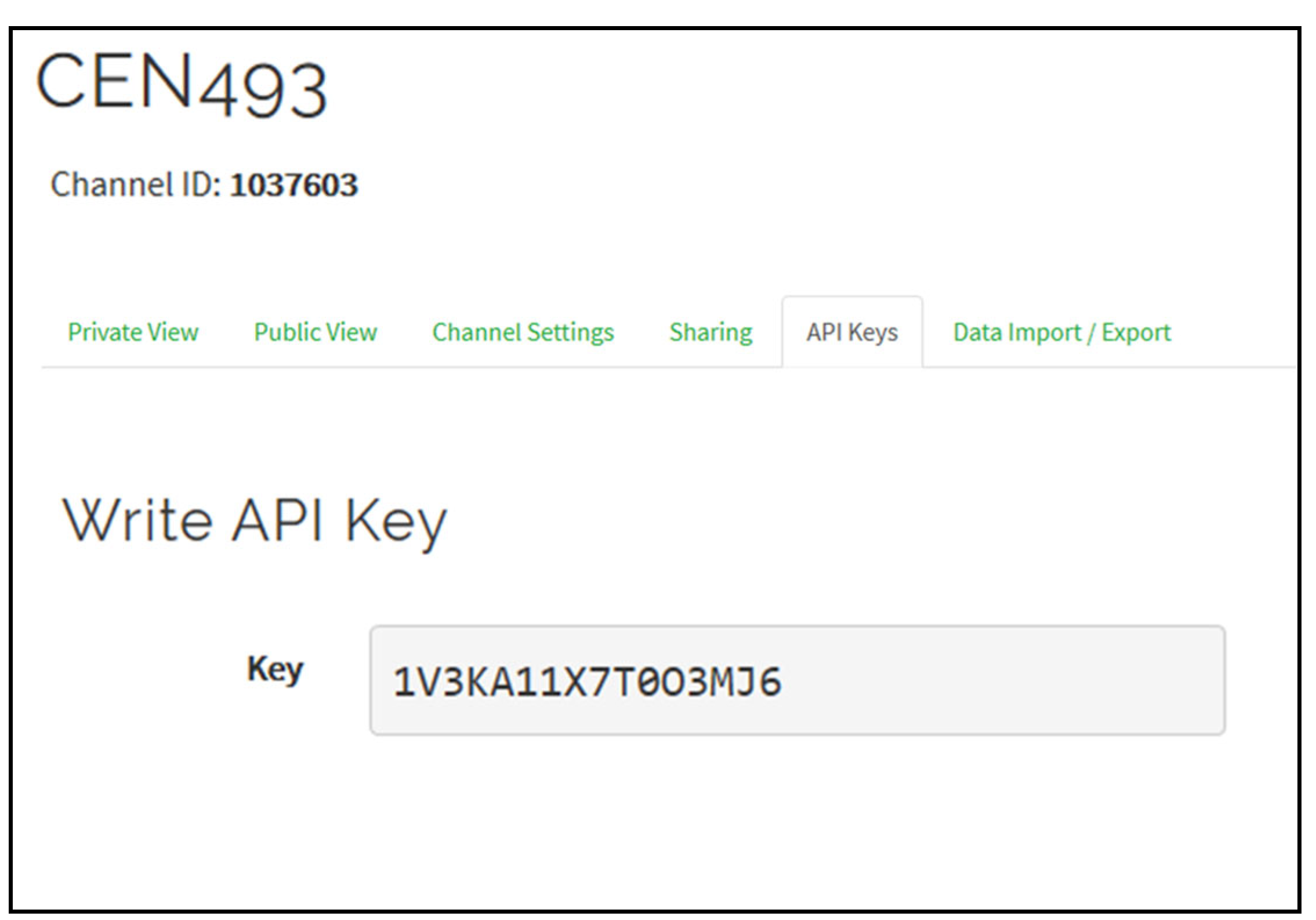
Task: Open the Sharing tab
Action: 710,332
